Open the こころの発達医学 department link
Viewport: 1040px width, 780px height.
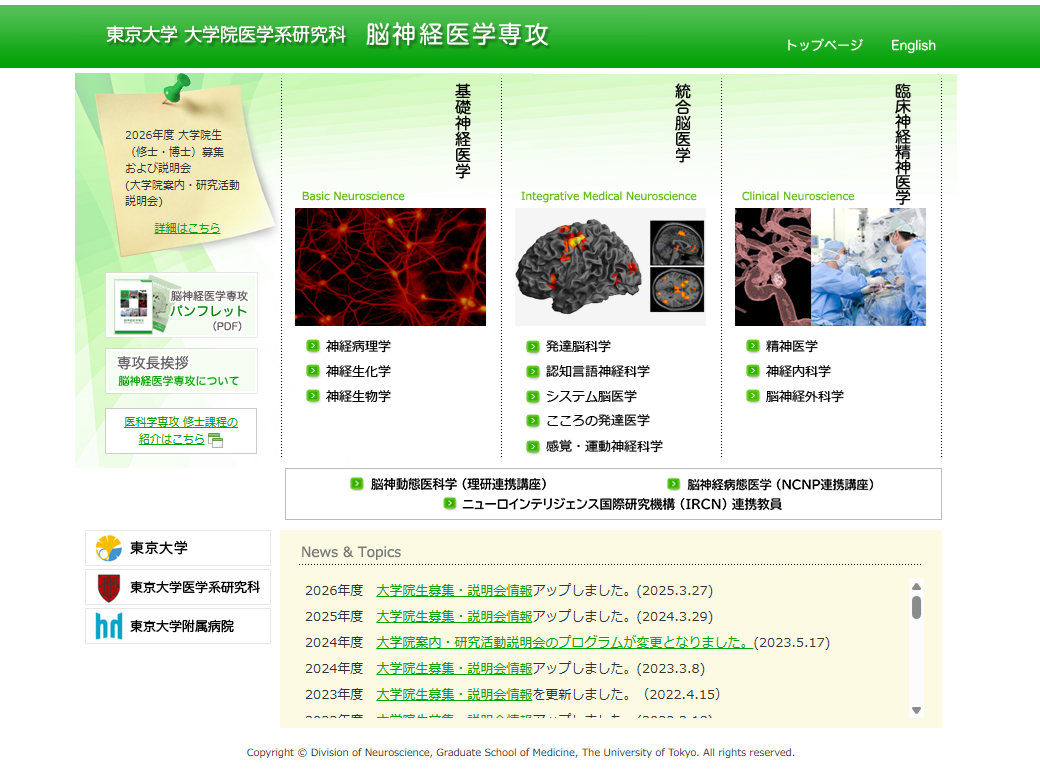[598, 421]
